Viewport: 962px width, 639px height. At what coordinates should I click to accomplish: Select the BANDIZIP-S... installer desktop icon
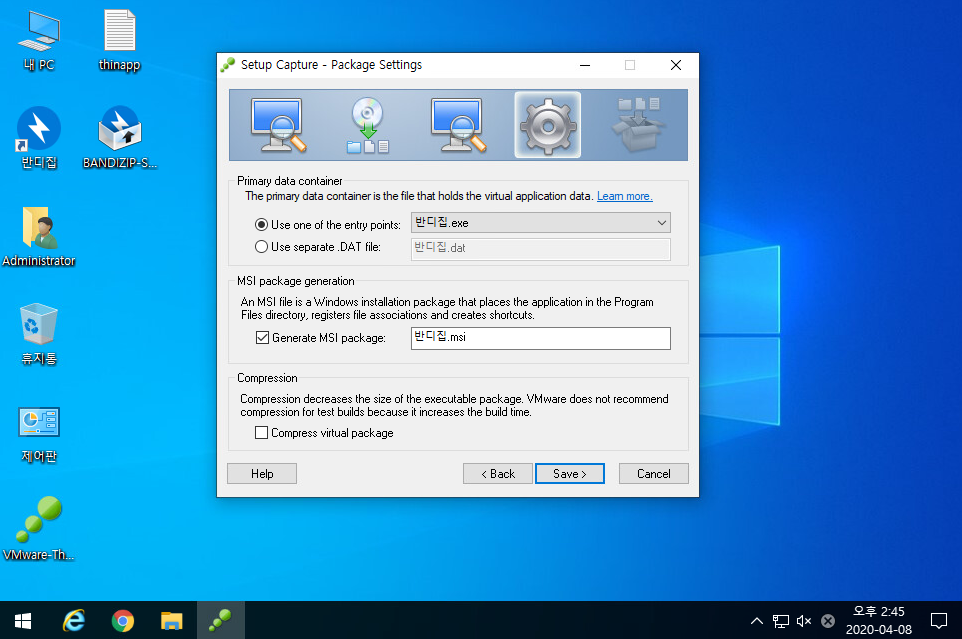point(120,138)
